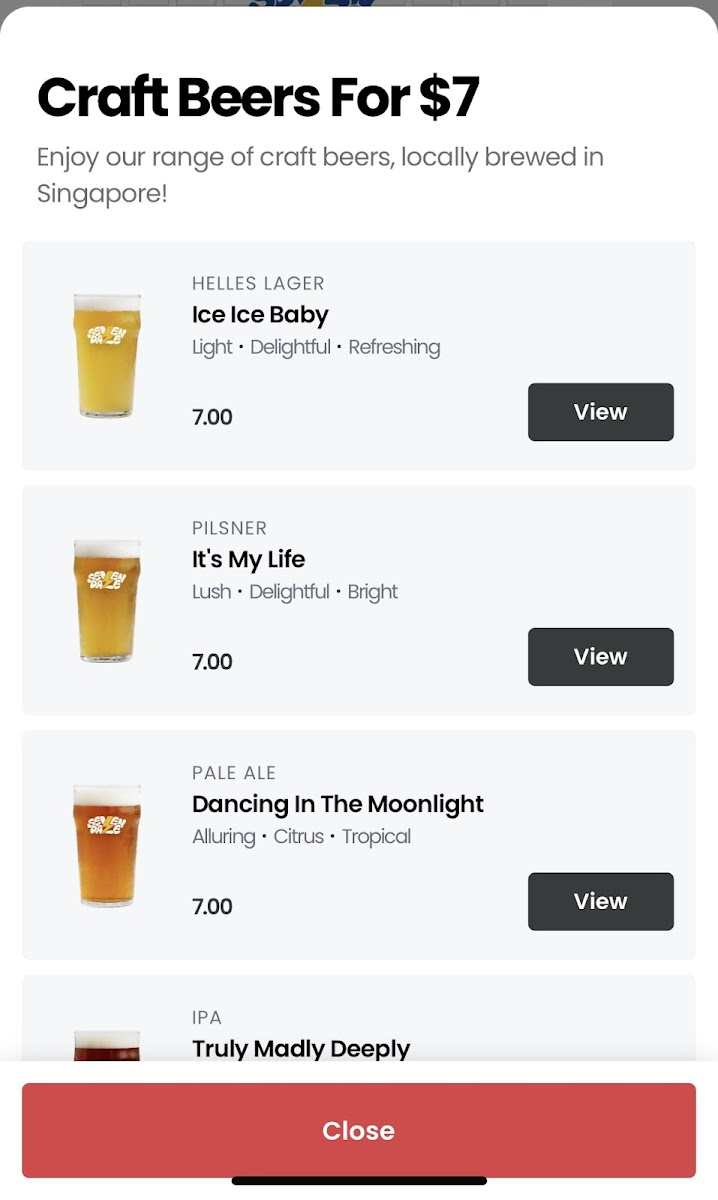Tap the IPA category label
718x1200 pixels.
click(x=206, y=1017)
